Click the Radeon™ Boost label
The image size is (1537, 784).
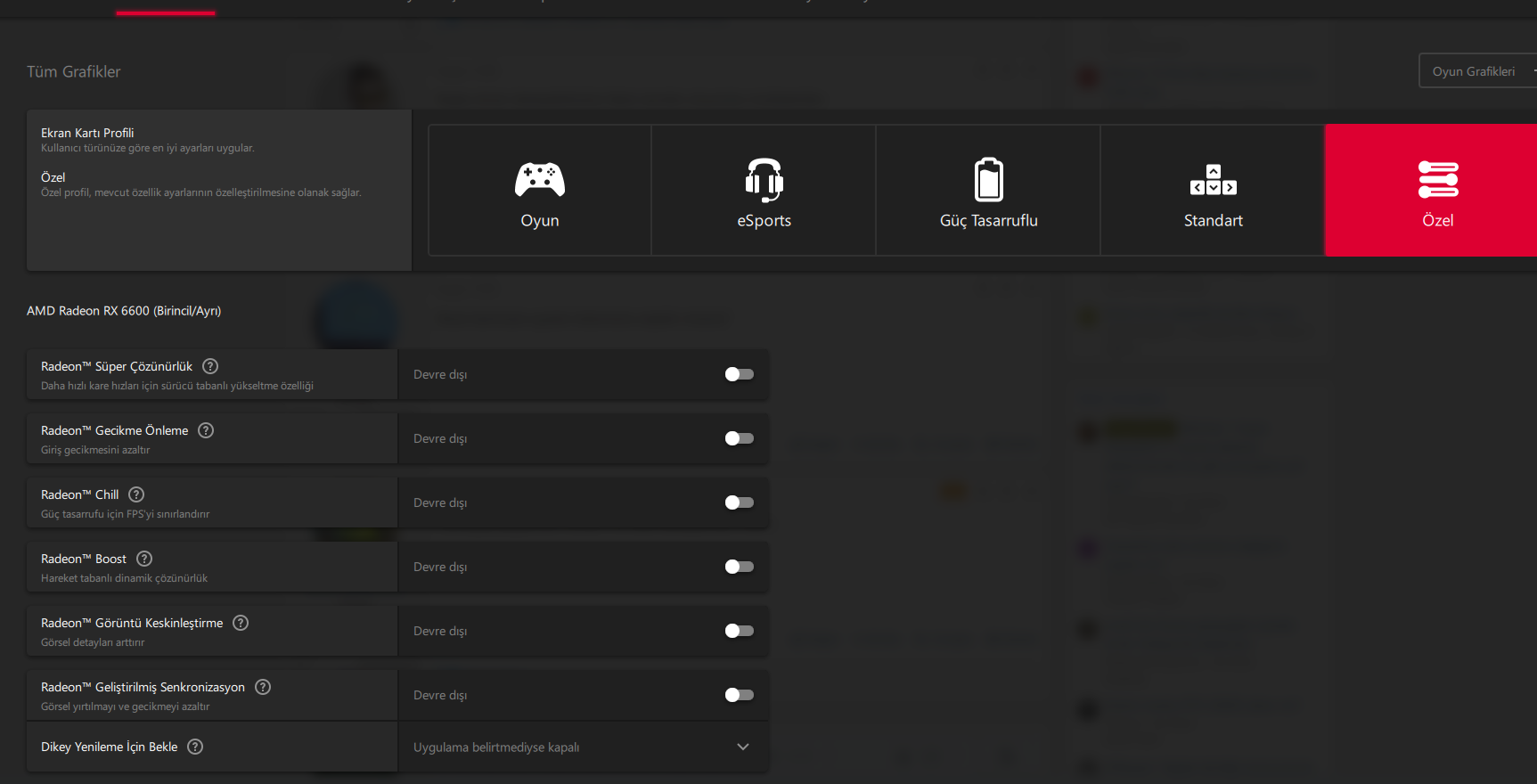(84, 559)
